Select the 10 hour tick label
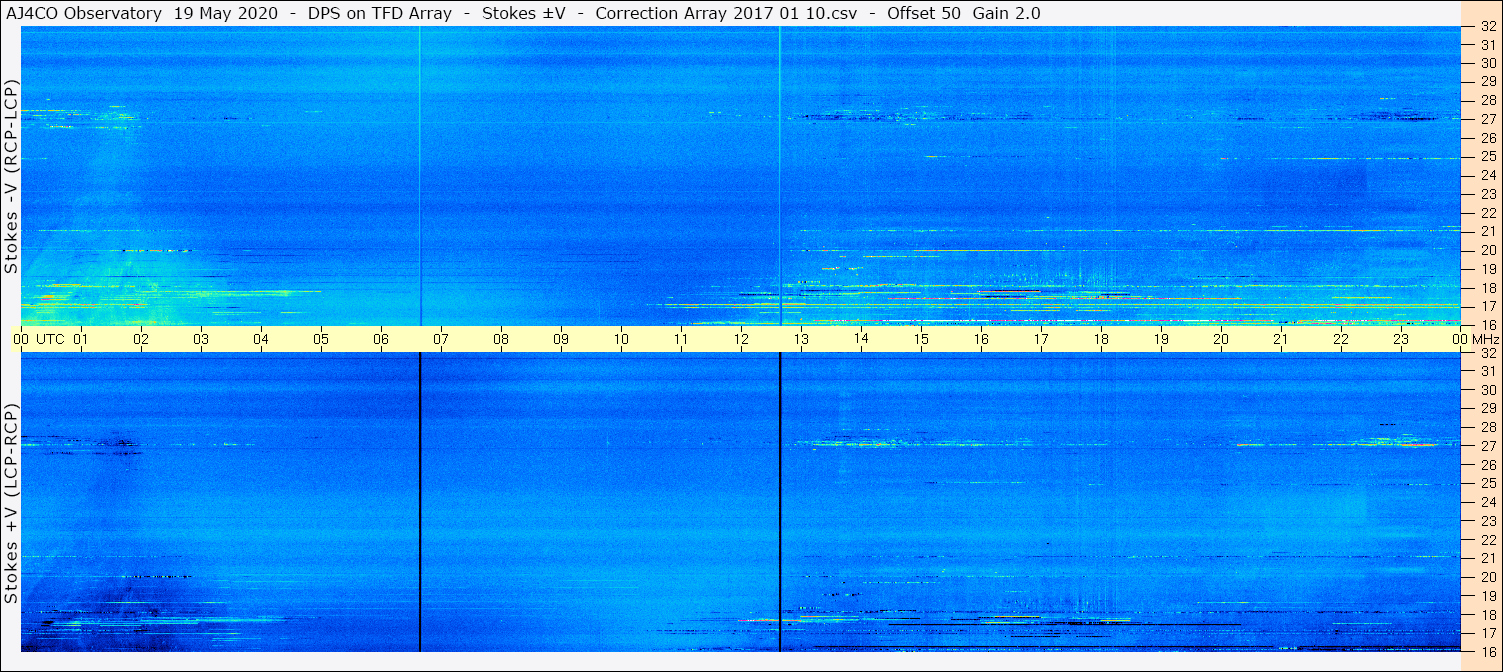1503x672 pixels. [x=621, y=339]
